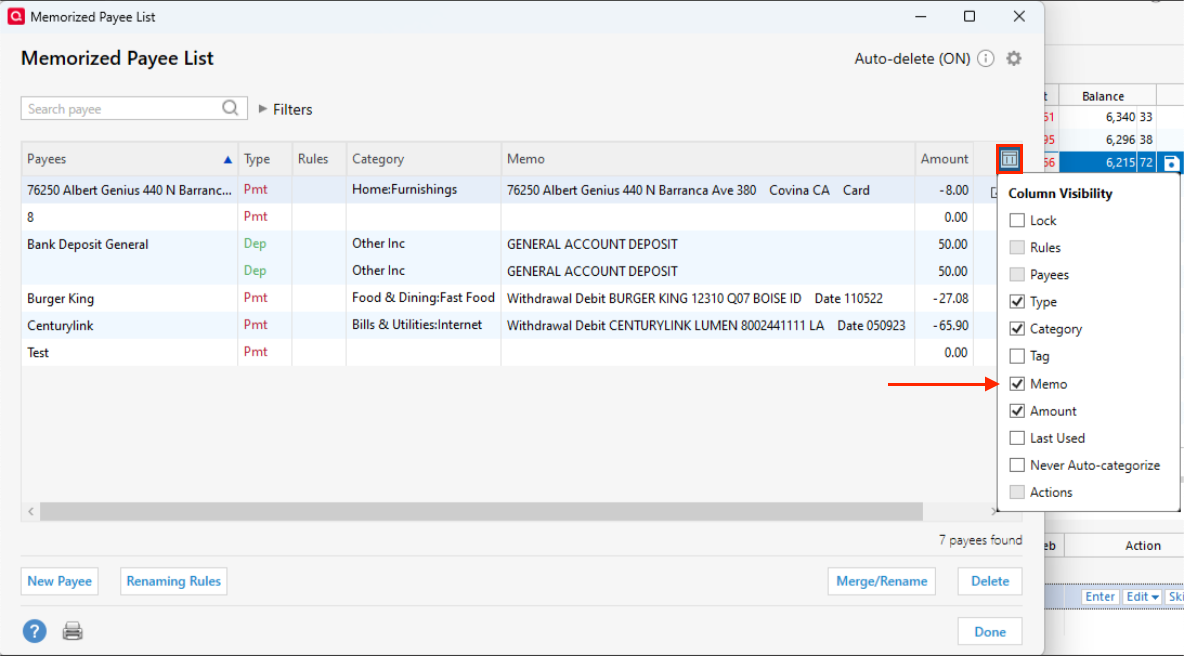Image resolution: width=1184 pixels, height=656 pixels.
Task: Uncheck the Memo column checkbox
Action: [x=1017, y=384]
